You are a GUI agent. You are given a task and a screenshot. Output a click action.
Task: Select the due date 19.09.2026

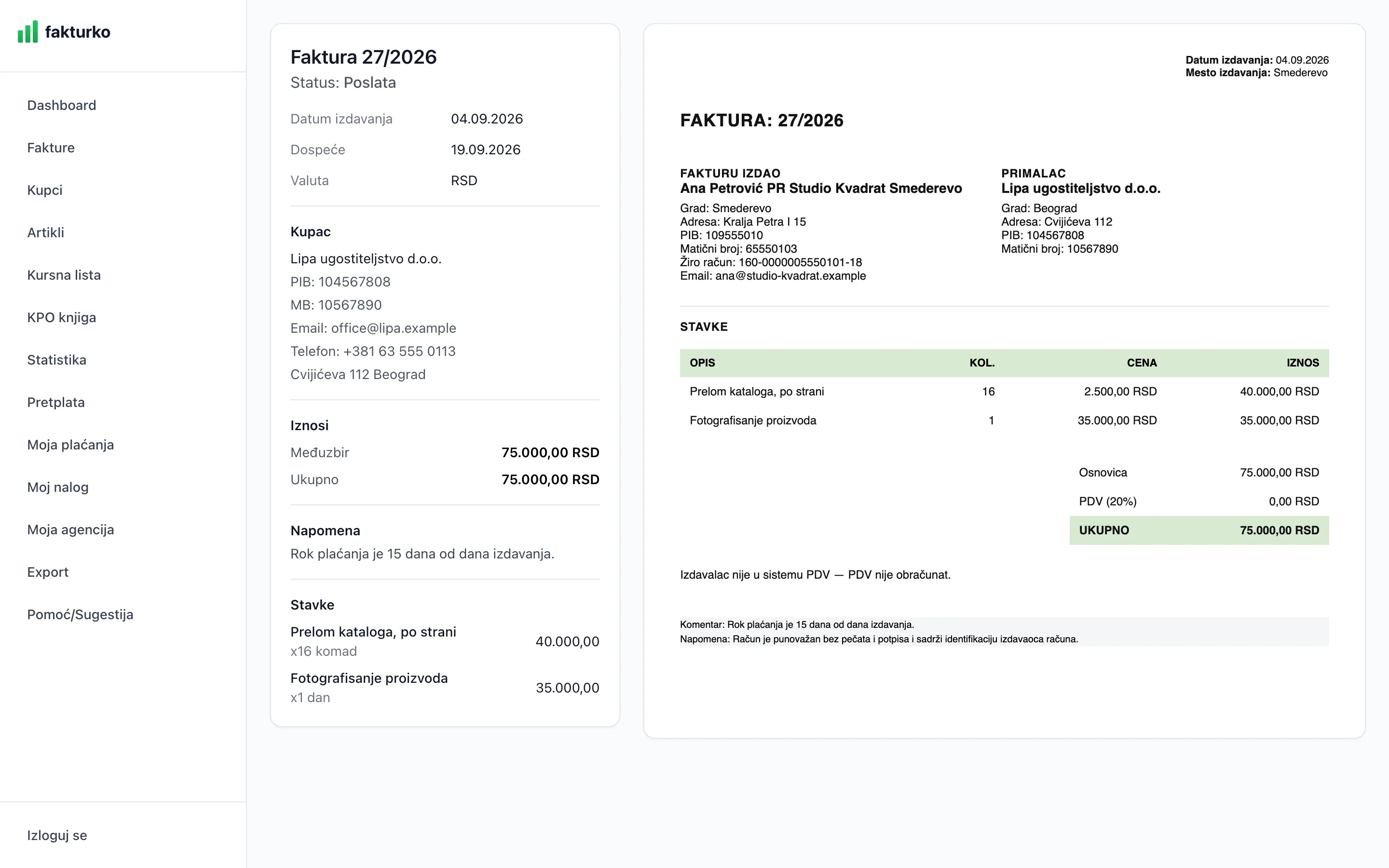point(486,150)
